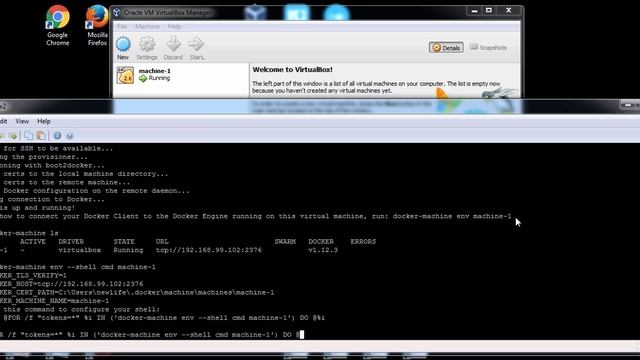This screenshot has width=640, height=360.
Task: Open Settings in VirtualBox toolbar
Action: (x=147, y=48)
